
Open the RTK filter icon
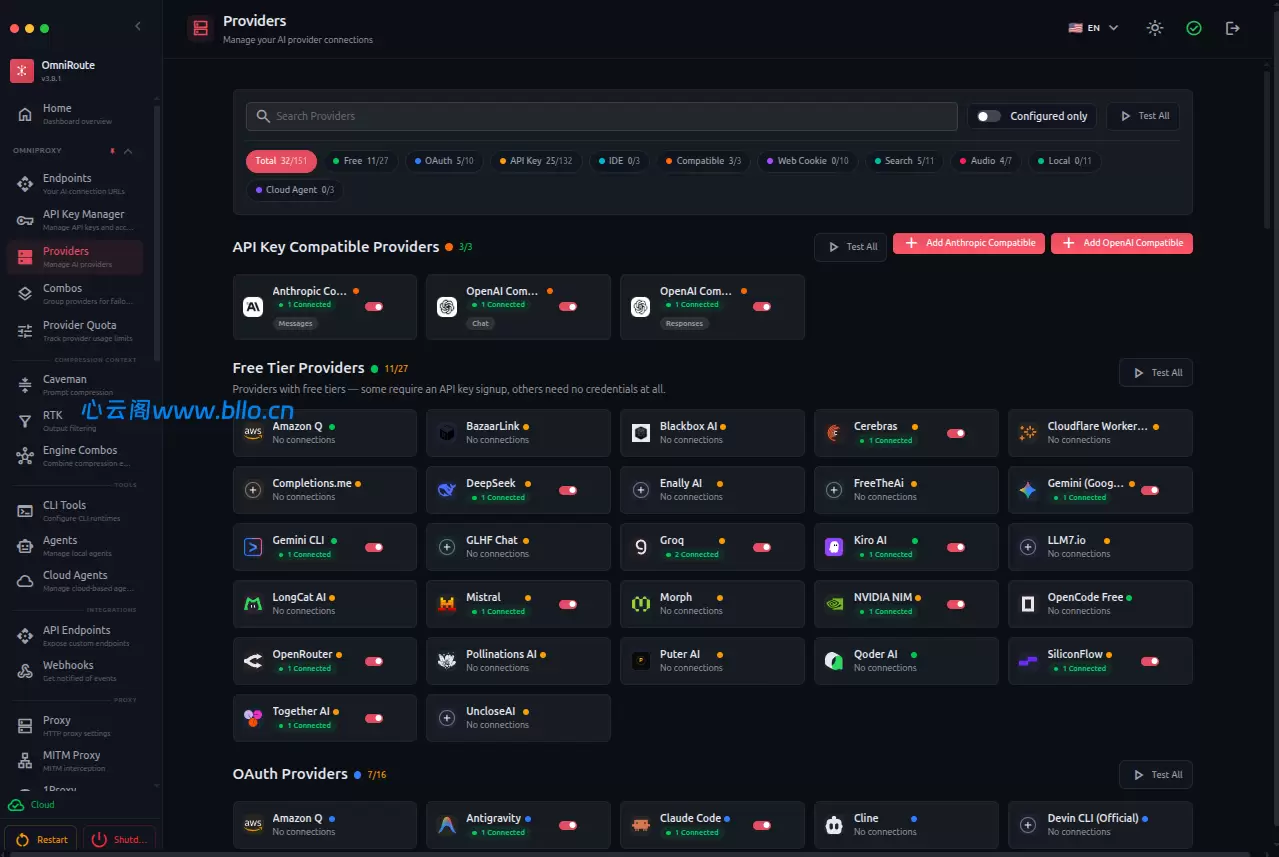25,421
